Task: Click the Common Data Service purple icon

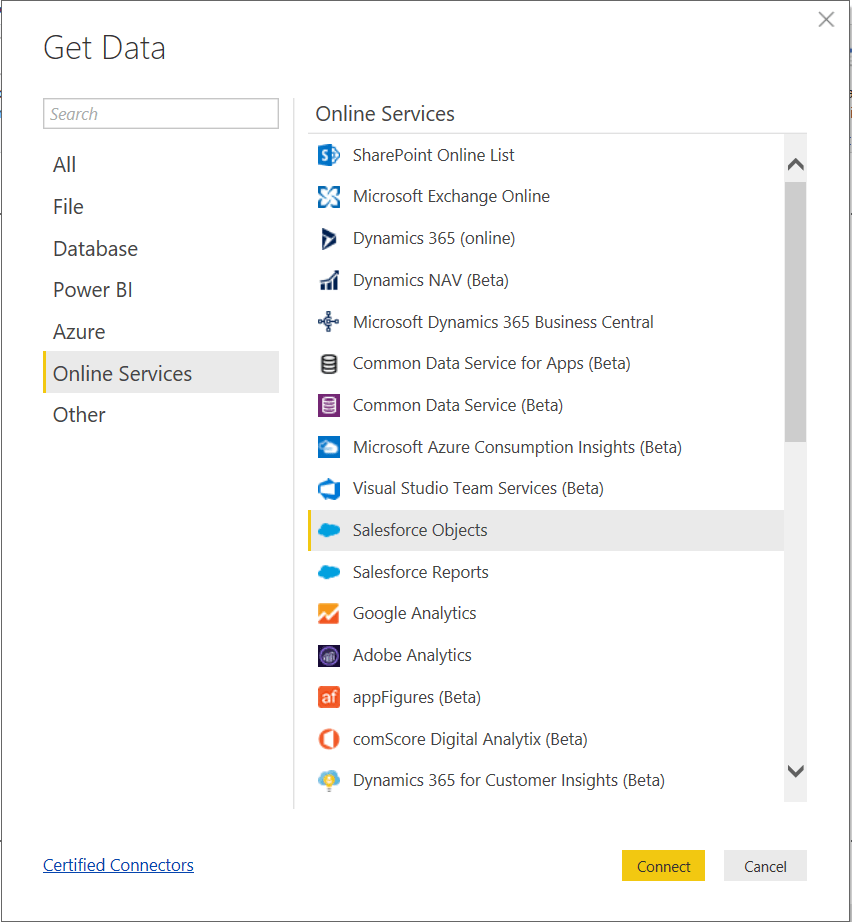Action: click(x=329, y=406)
